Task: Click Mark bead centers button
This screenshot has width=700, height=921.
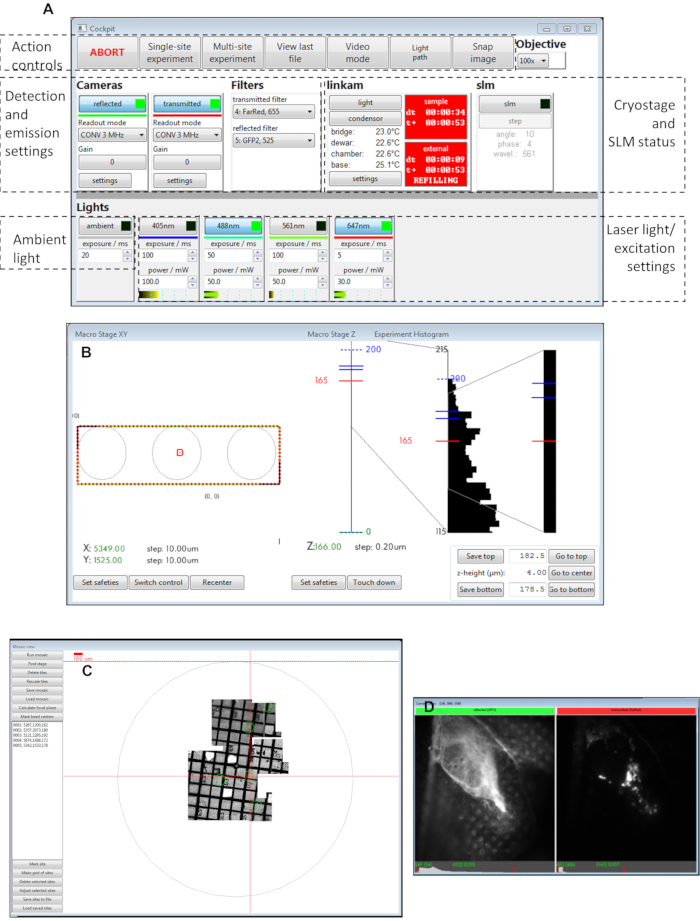Action: (37, 717)
